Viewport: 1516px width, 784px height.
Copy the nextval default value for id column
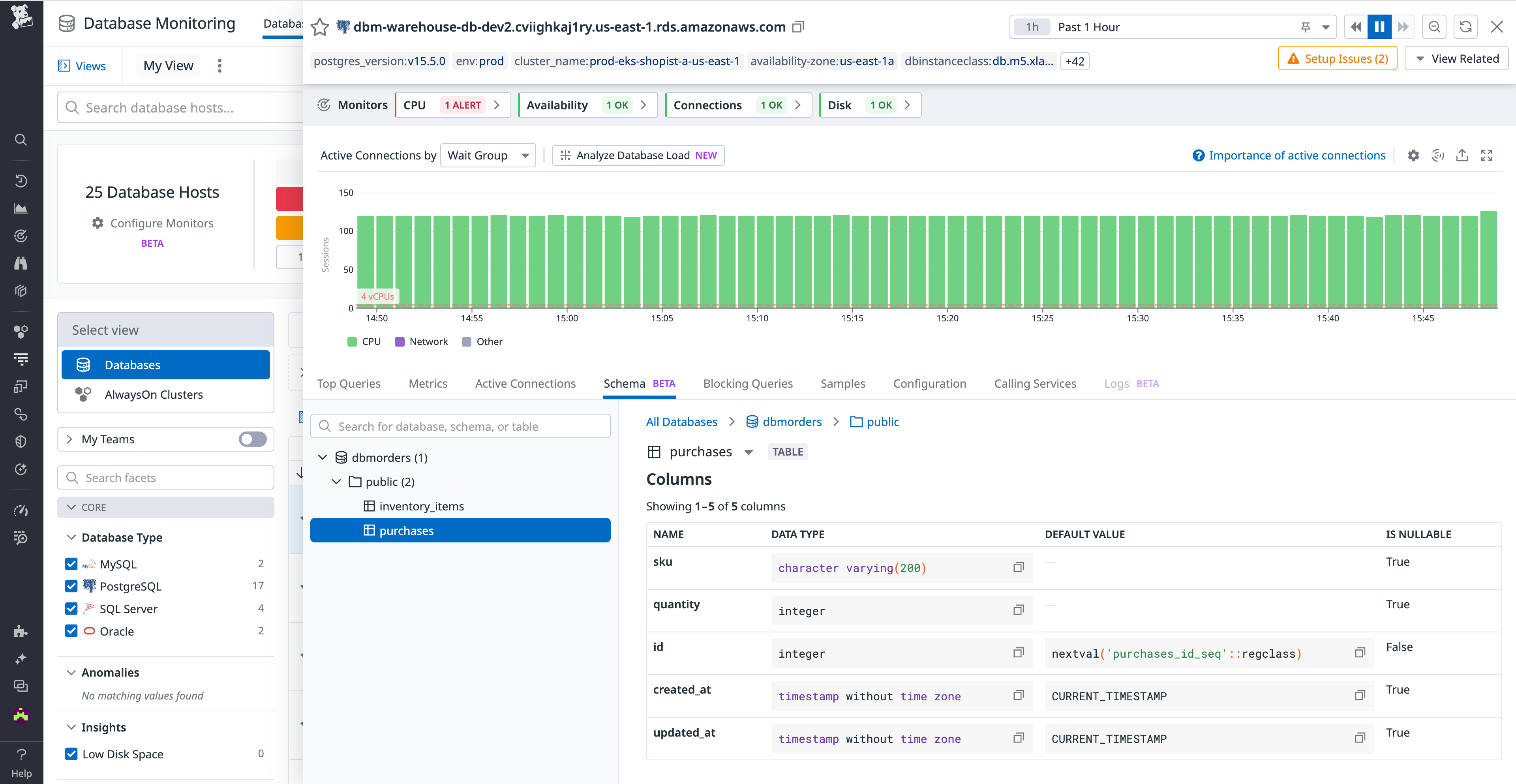[1360, 653]
